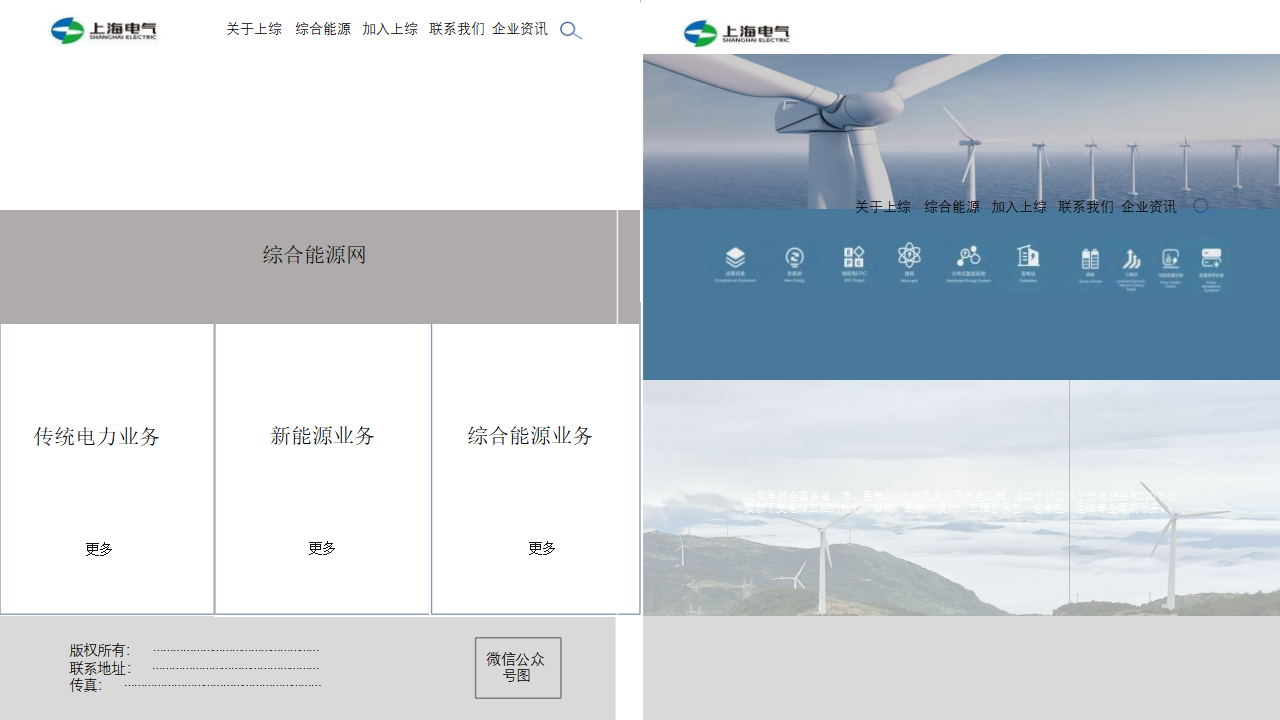
Task: Click 联系我们 in the banner navigation
Action: pos(1086,207)
